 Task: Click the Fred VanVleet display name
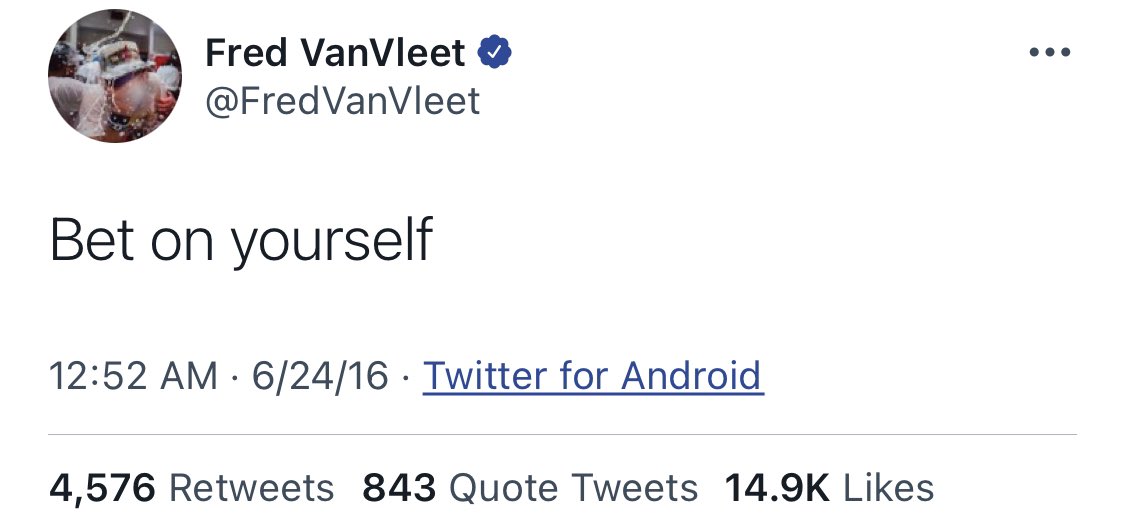tap(335, 53)
